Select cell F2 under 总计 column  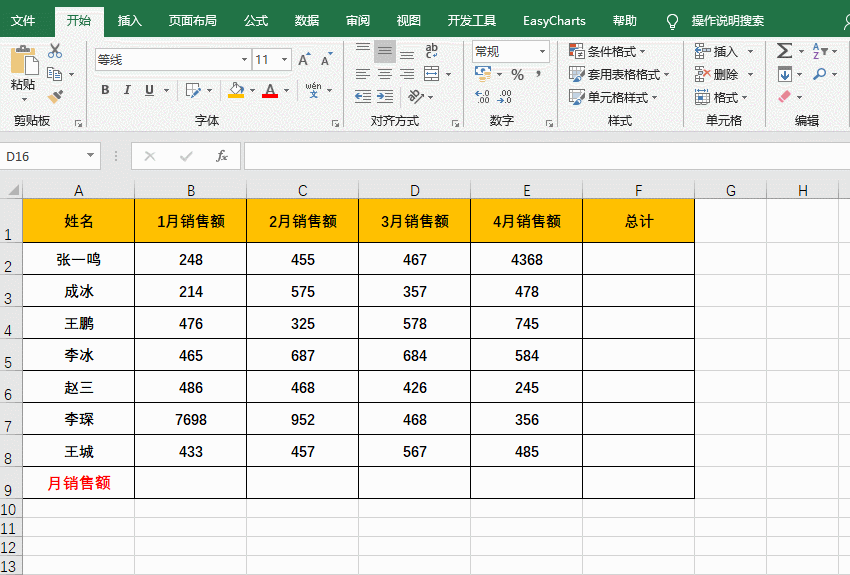638,260
